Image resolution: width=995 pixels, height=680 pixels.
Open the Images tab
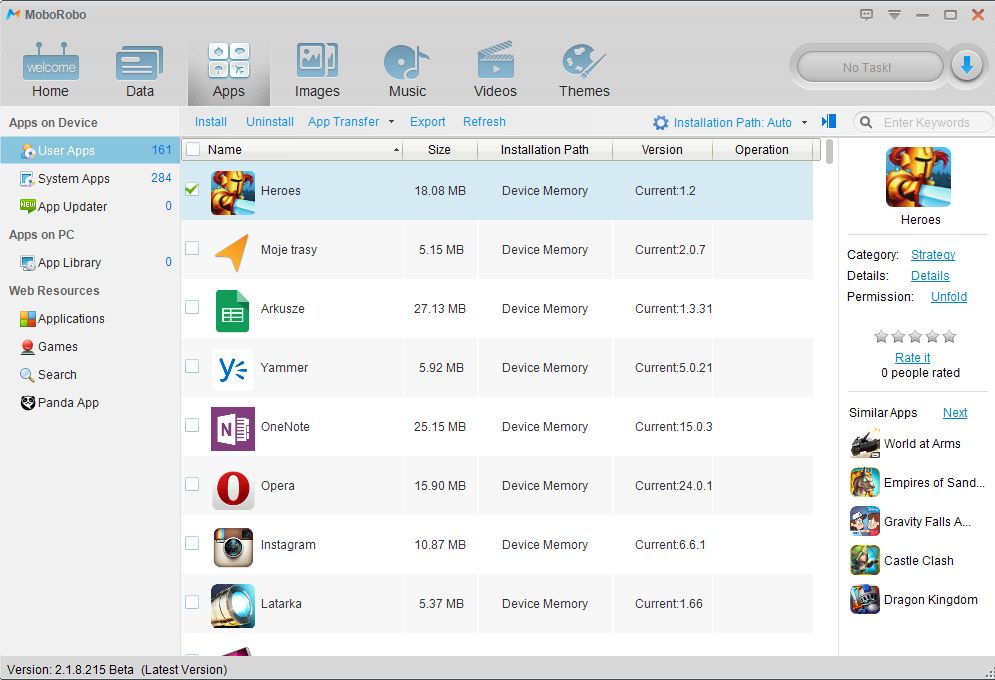(x=317, y=70)
